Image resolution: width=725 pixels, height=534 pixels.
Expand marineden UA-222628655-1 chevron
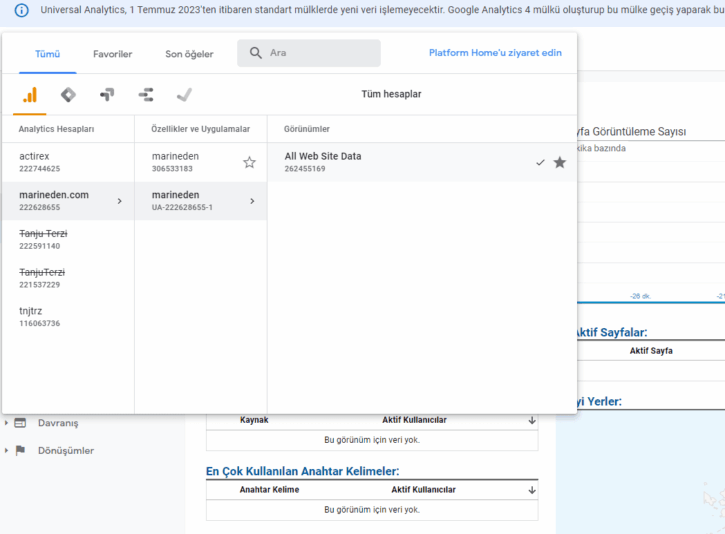click(252, 201)
